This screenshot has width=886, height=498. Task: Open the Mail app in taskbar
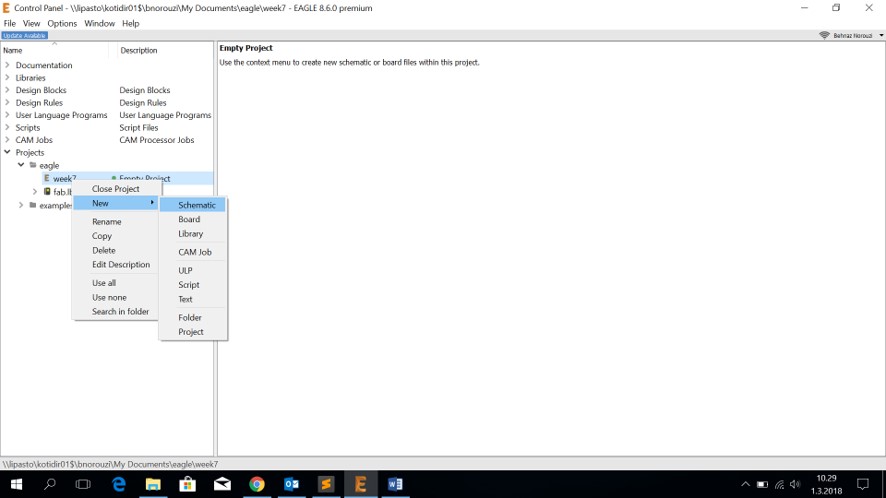tap(222, 484)
